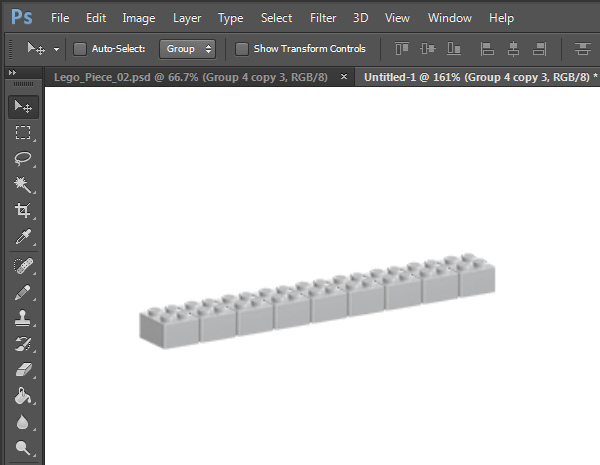This screenshot has height=465, width=600.
Task: Open the 3D menu
Action: point(360,18)
